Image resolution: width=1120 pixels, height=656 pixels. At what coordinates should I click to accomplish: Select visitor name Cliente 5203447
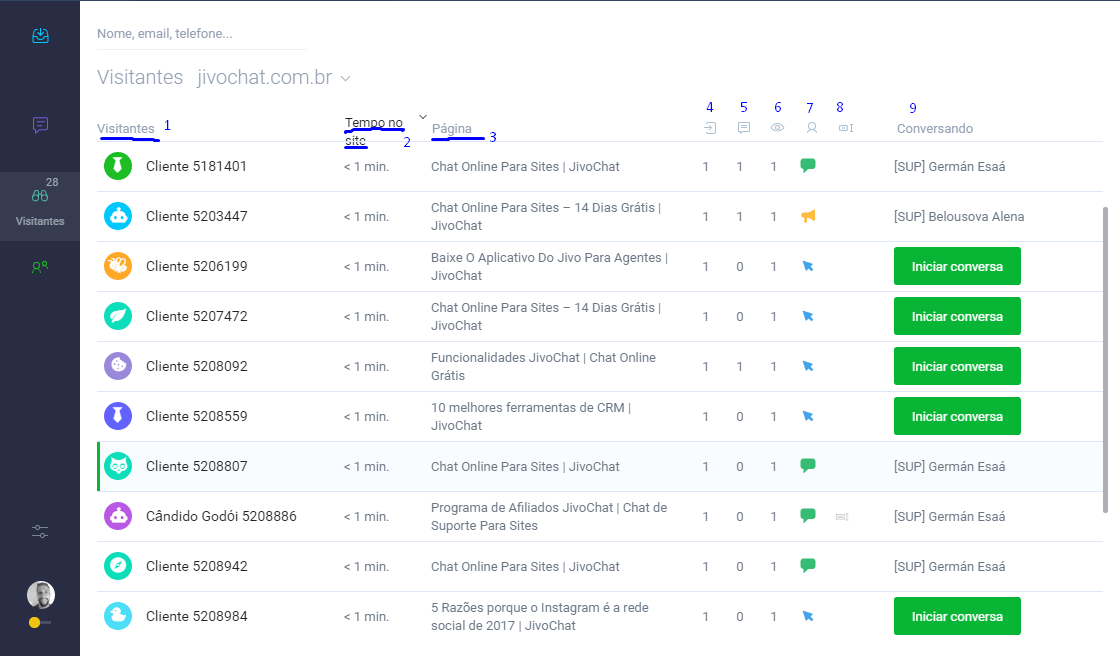pos(196,217)
